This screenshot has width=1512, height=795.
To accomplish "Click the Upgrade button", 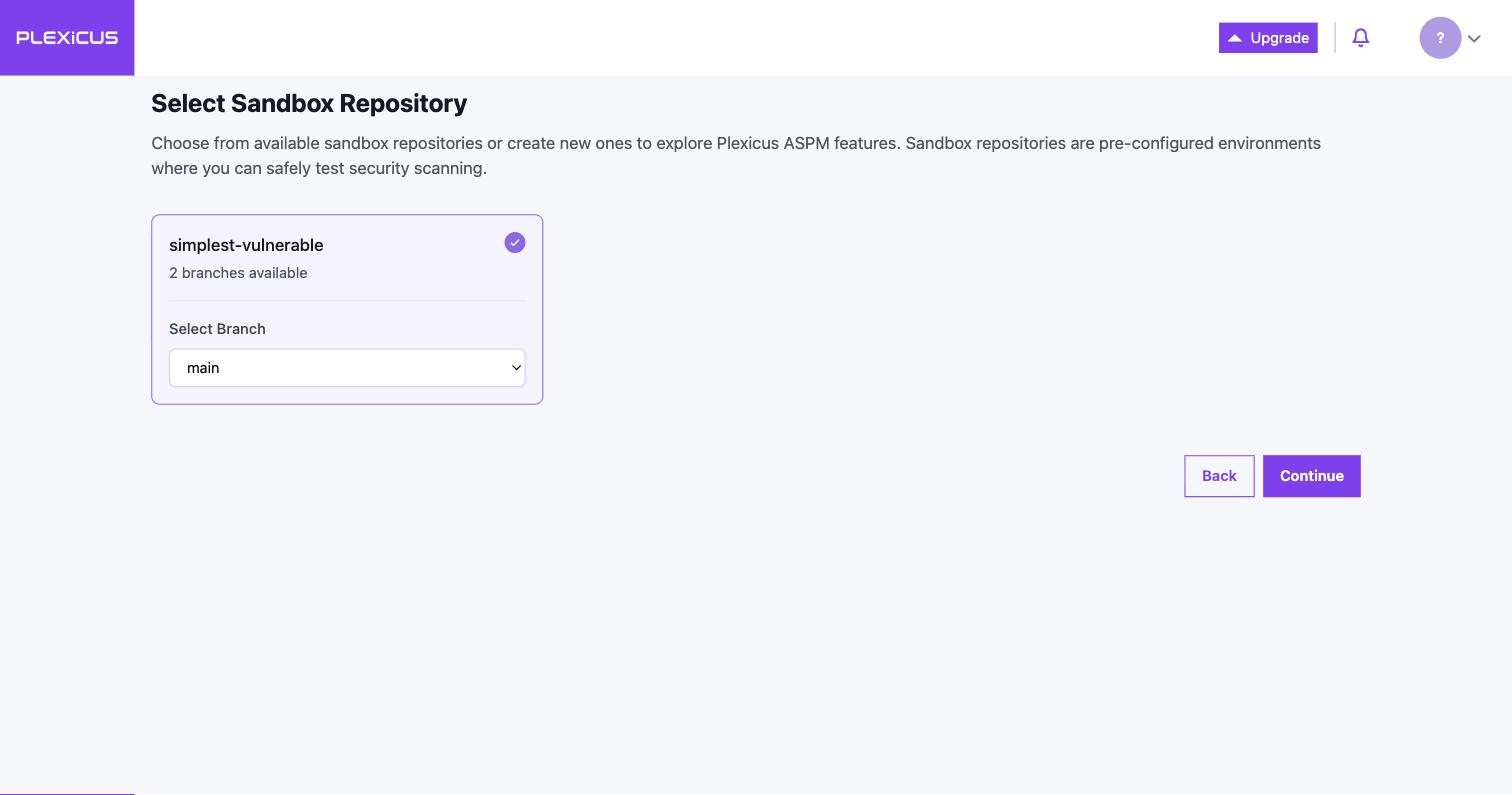I will click(x=1268, y=38).
